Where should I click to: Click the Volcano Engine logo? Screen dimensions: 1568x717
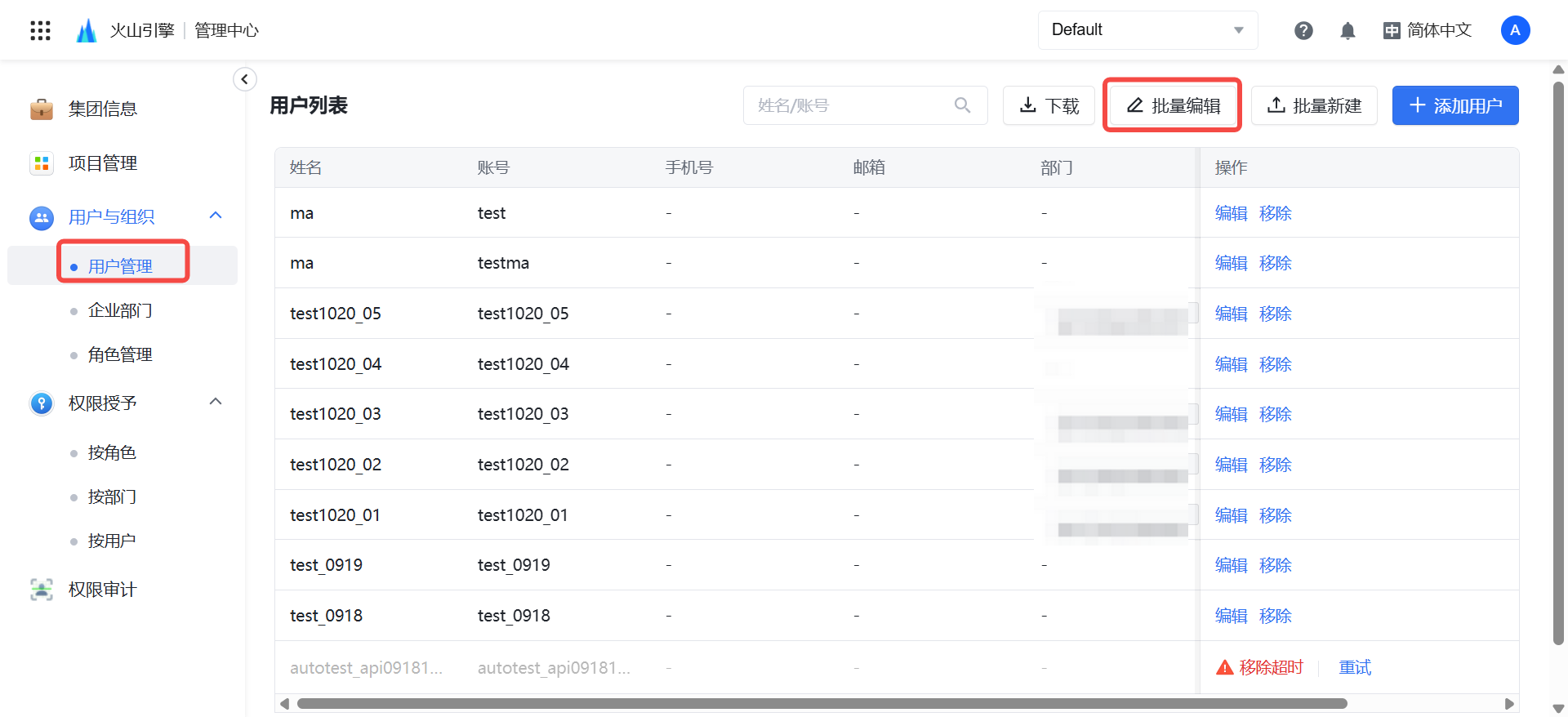pos(86,30)
